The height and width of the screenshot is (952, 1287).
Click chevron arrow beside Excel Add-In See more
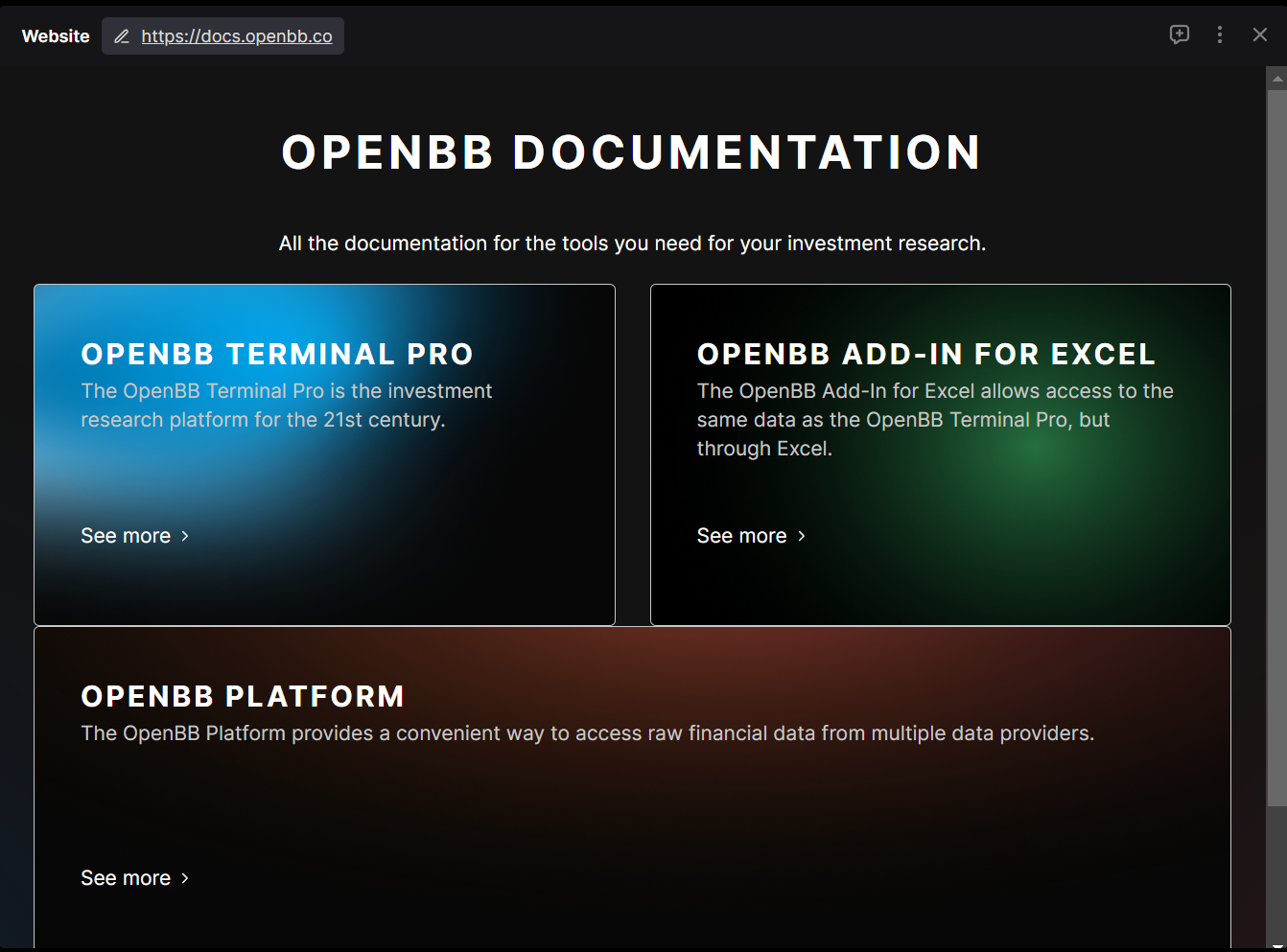coord(802,536)
